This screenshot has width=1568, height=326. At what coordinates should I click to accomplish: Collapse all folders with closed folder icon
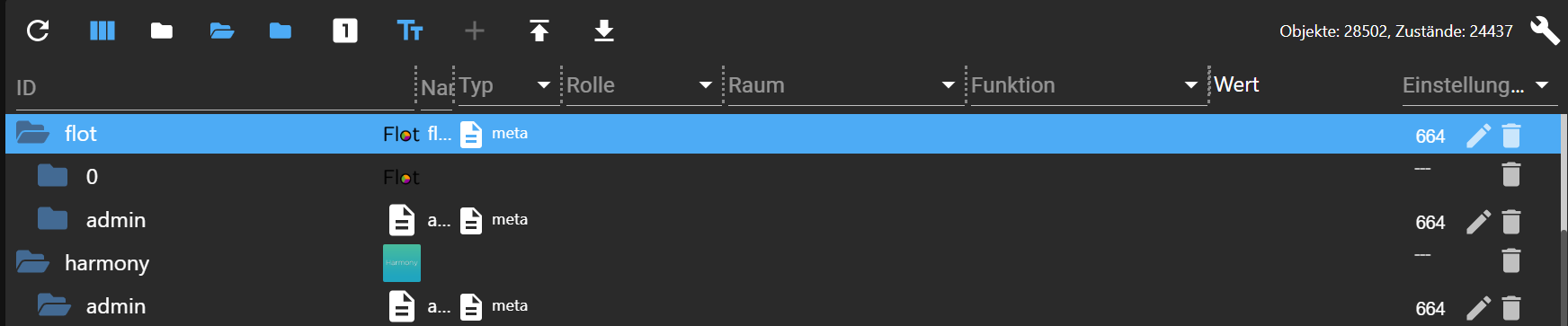click(x=162, y=31)
